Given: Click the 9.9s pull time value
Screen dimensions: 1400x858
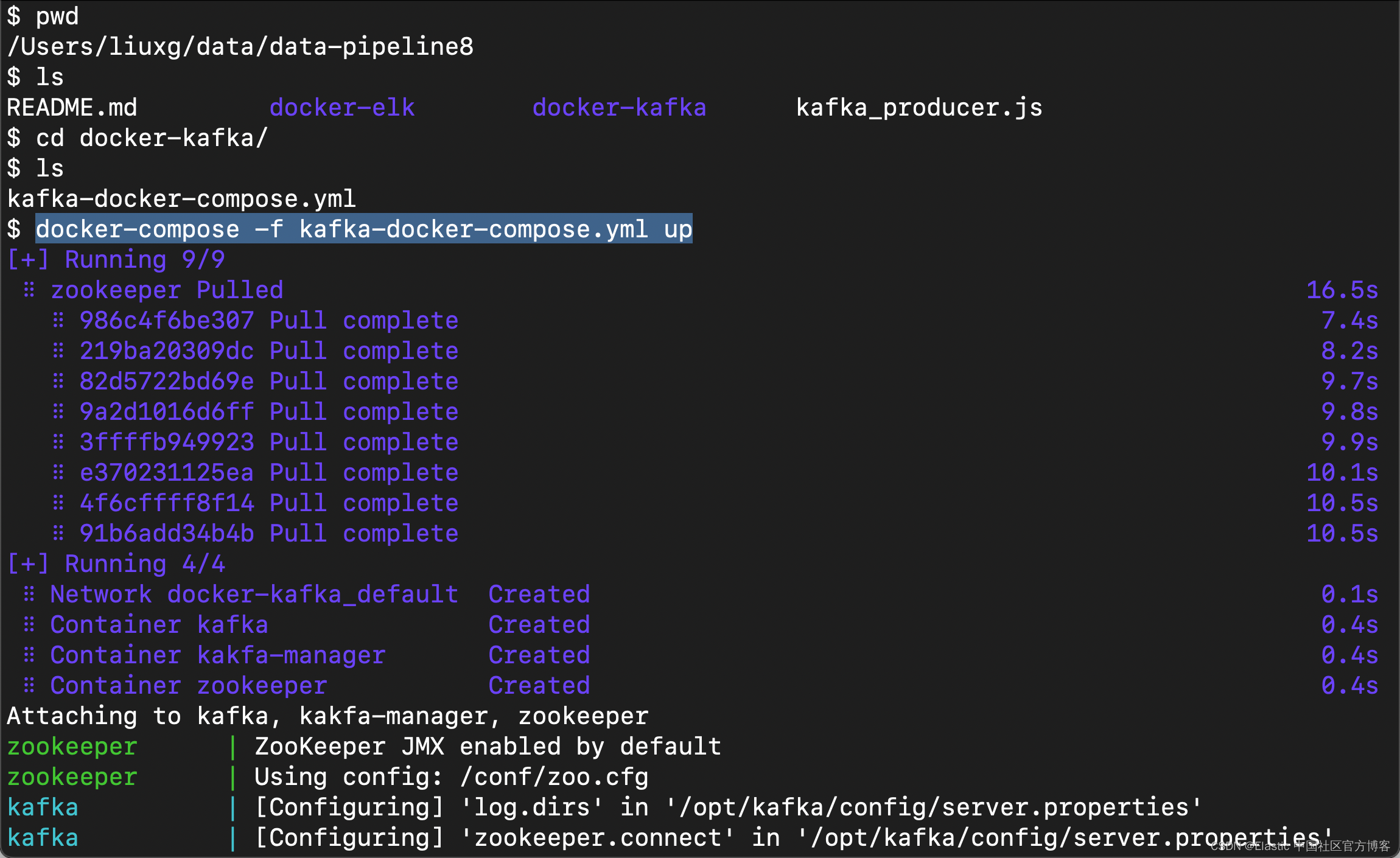Looking at the screenshot, I should click(1349, 442).
